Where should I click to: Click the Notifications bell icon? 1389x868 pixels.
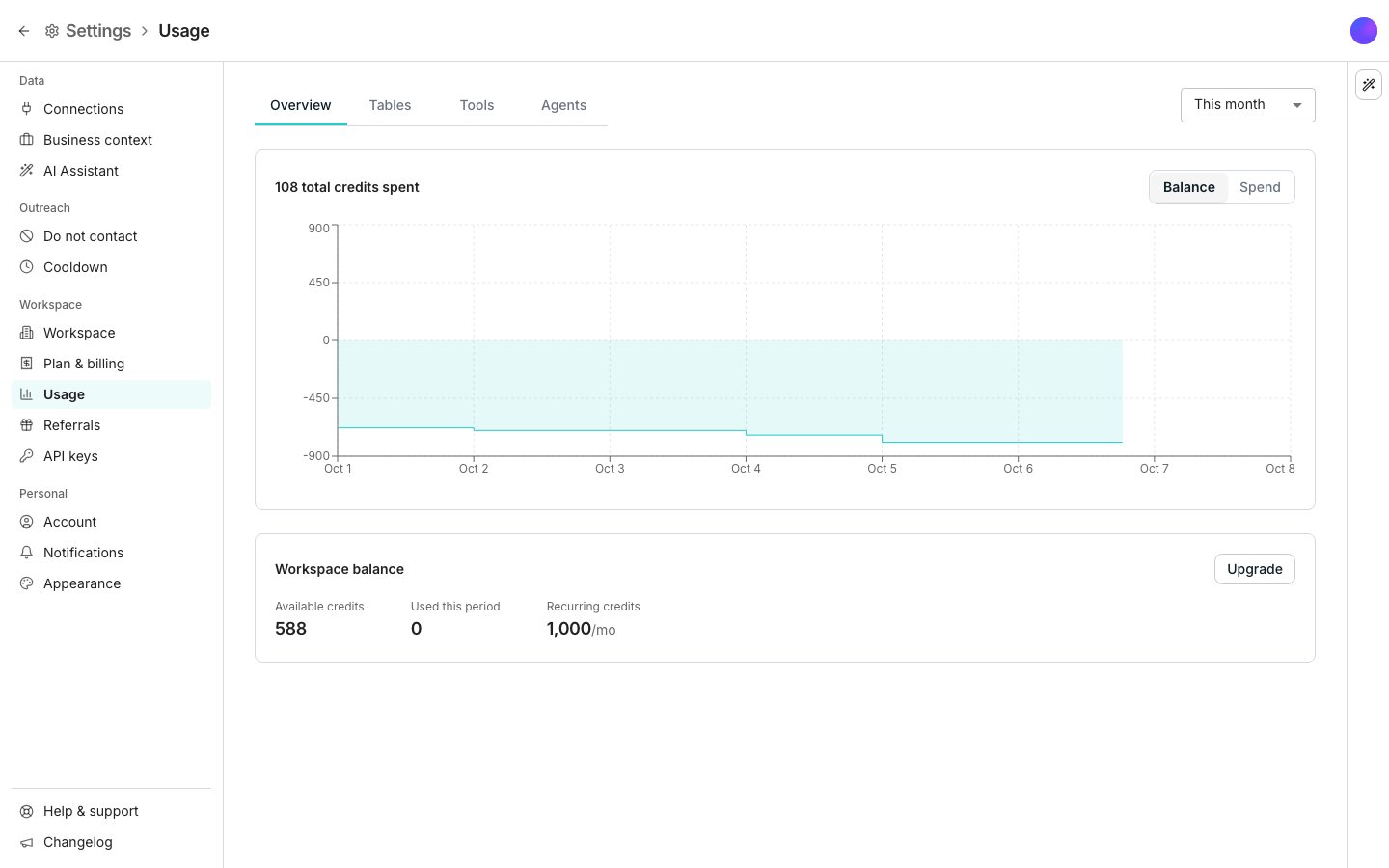tap(27, 553)
